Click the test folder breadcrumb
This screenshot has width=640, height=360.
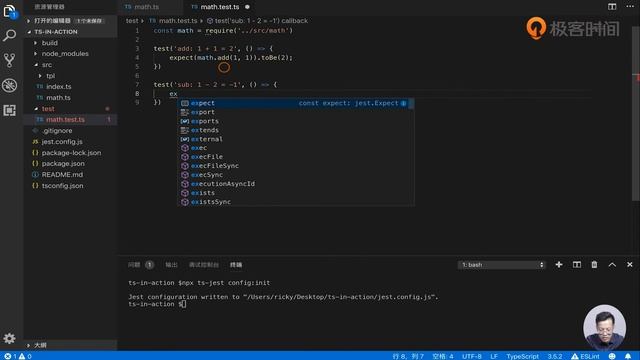point(132,20)
